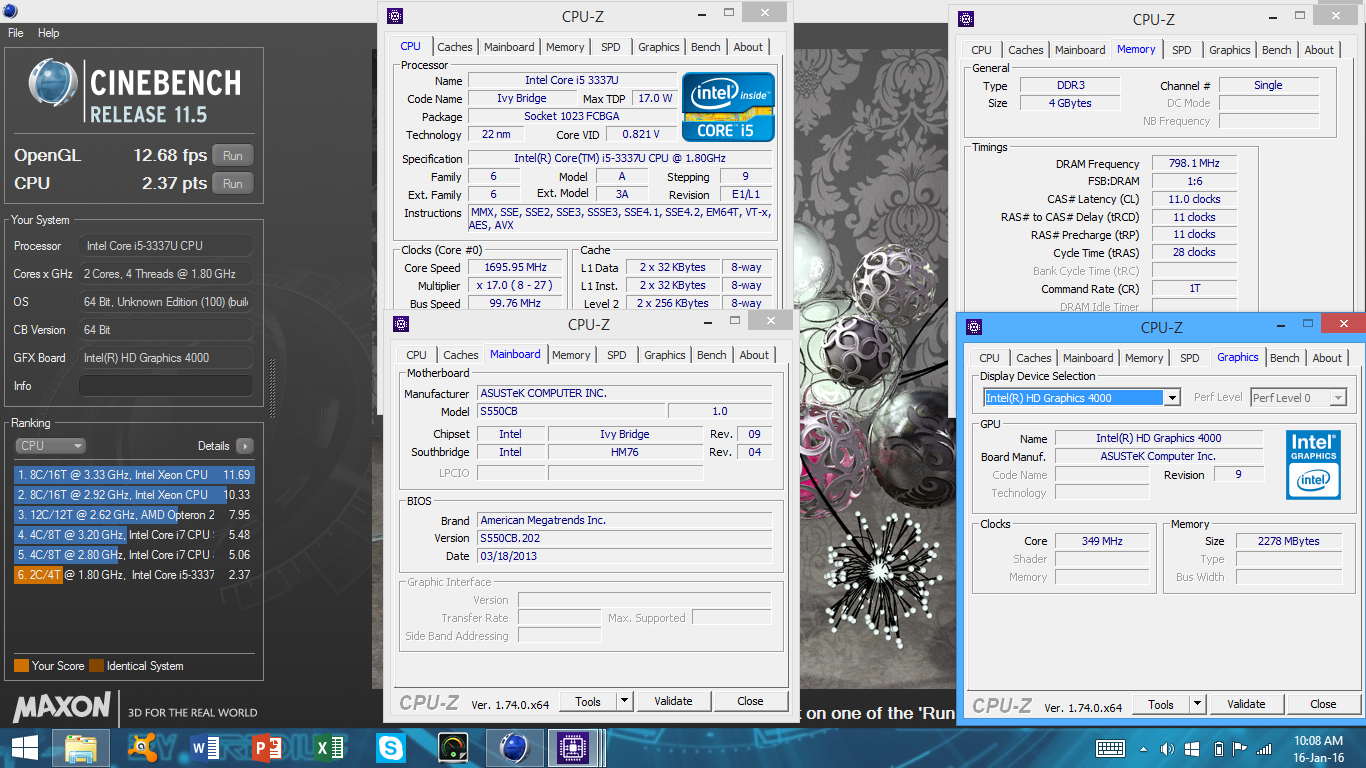The image size is (1366, 768).
Task: Click the 798.1 MHz DRAM Frequency value
Action: coord(1194,164)
